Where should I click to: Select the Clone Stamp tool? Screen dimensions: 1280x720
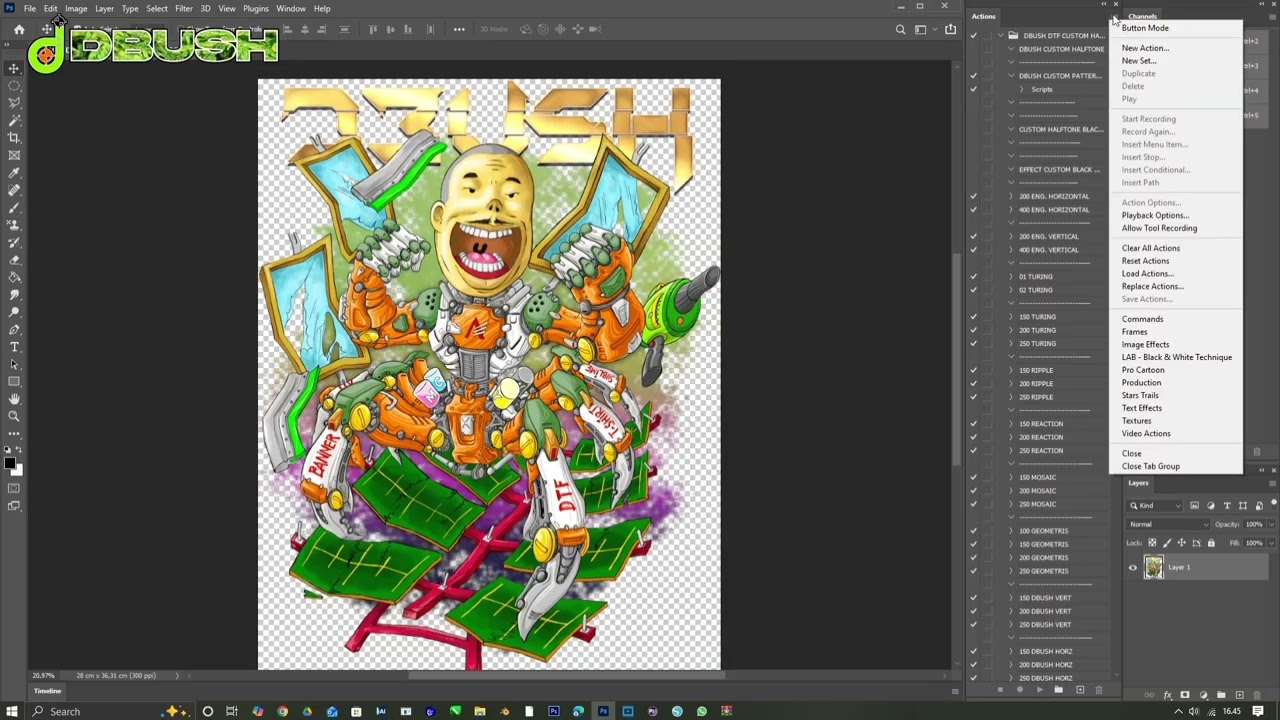[14, 225]
